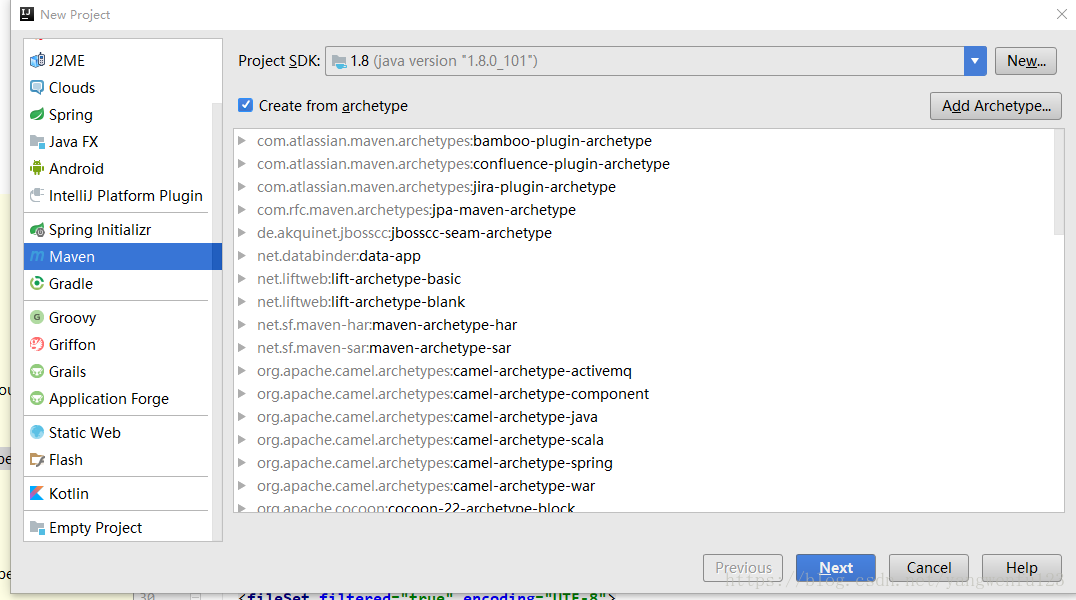Click the Spring leaf icon
The image size is (1076, 600).
pyautogui.click(x=37, y=115)
